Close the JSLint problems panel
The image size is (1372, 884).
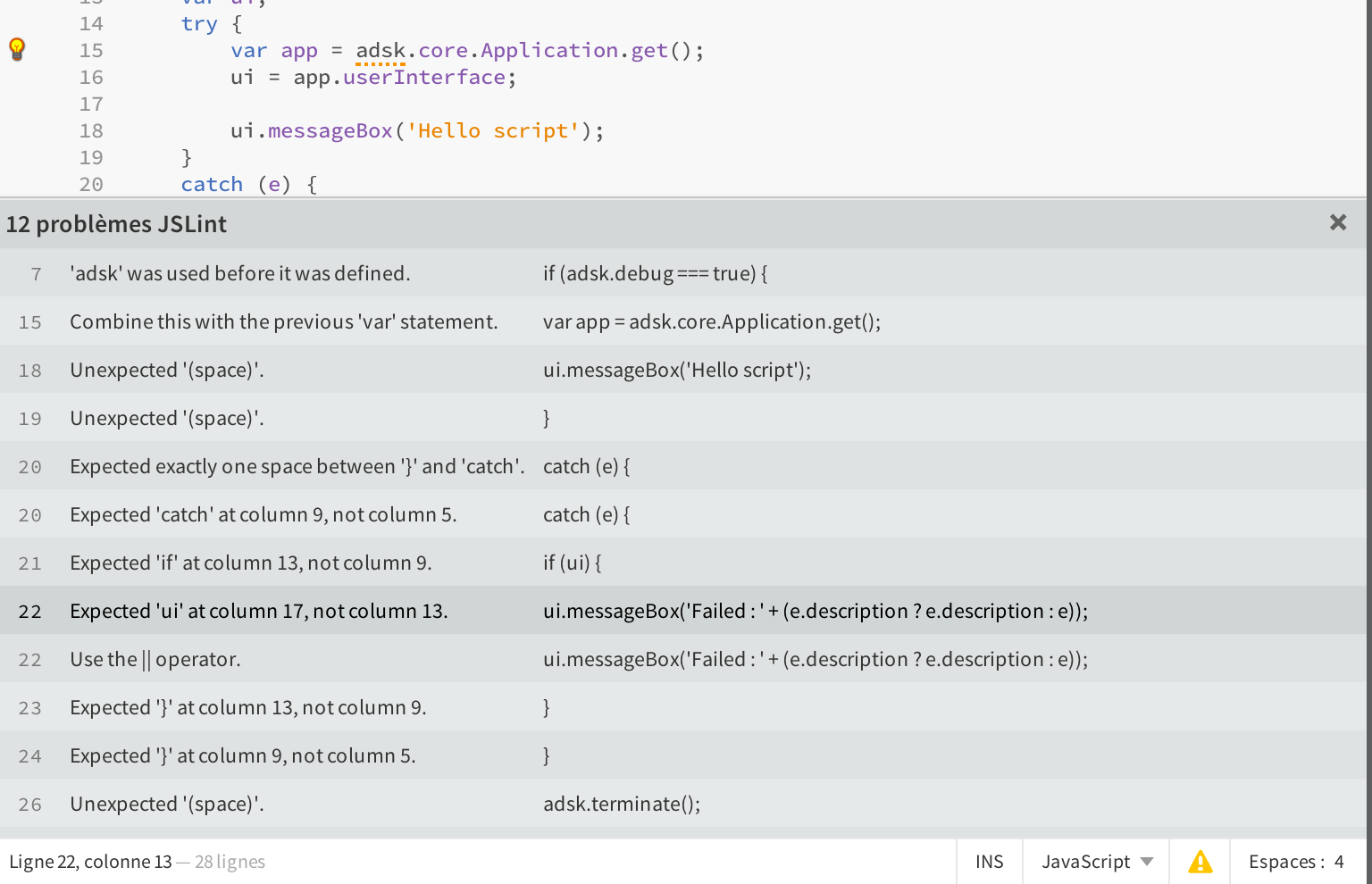(x=1337, y=223)
